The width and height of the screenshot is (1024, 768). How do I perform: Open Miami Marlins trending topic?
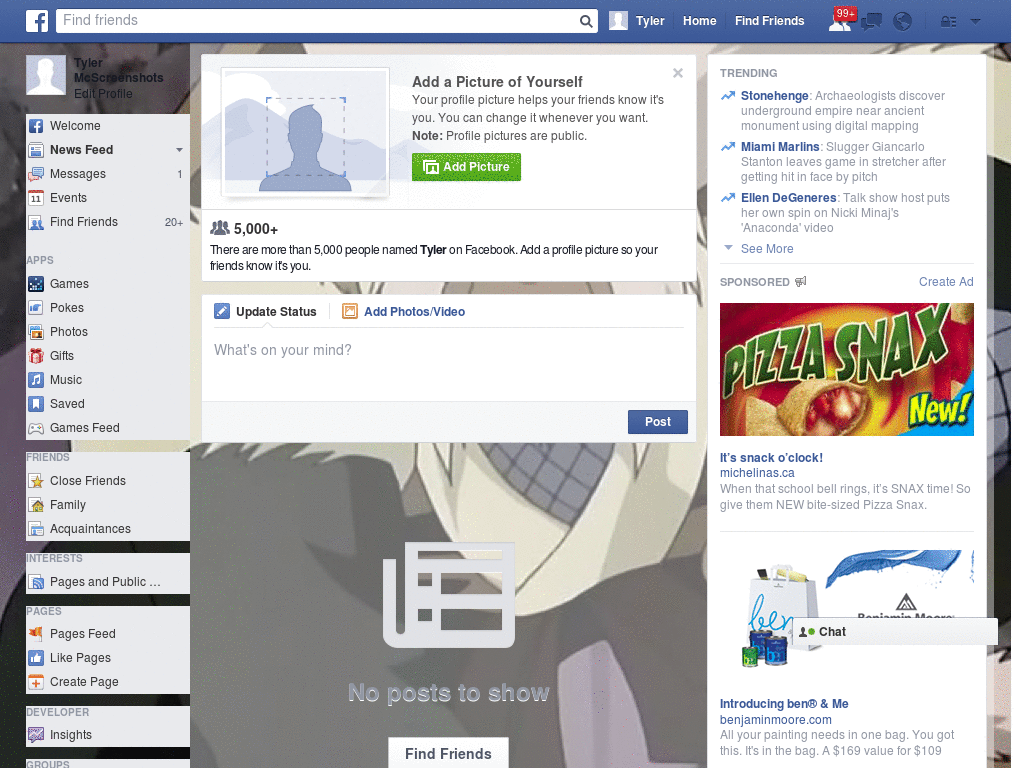780,147
